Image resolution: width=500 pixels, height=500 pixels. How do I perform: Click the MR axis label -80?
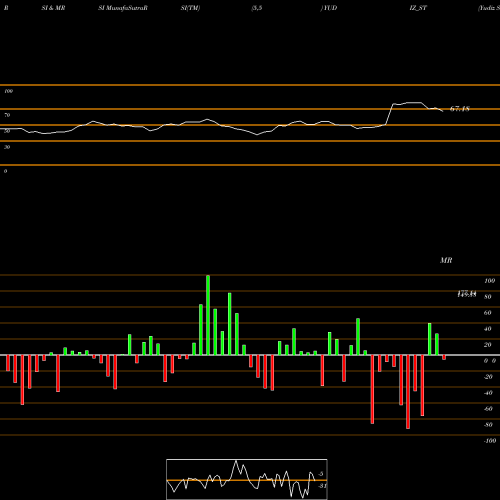(x=488, y=425)
